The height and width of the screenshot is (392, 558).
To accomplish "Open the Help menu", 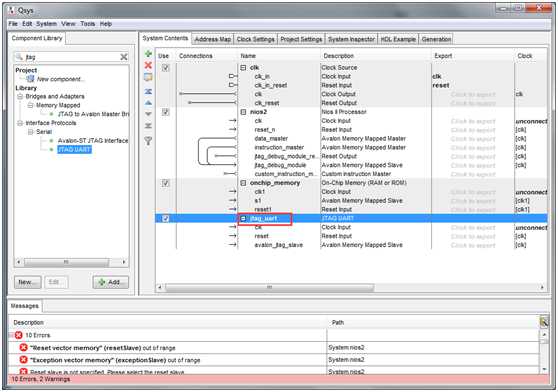I will [106, 24].
